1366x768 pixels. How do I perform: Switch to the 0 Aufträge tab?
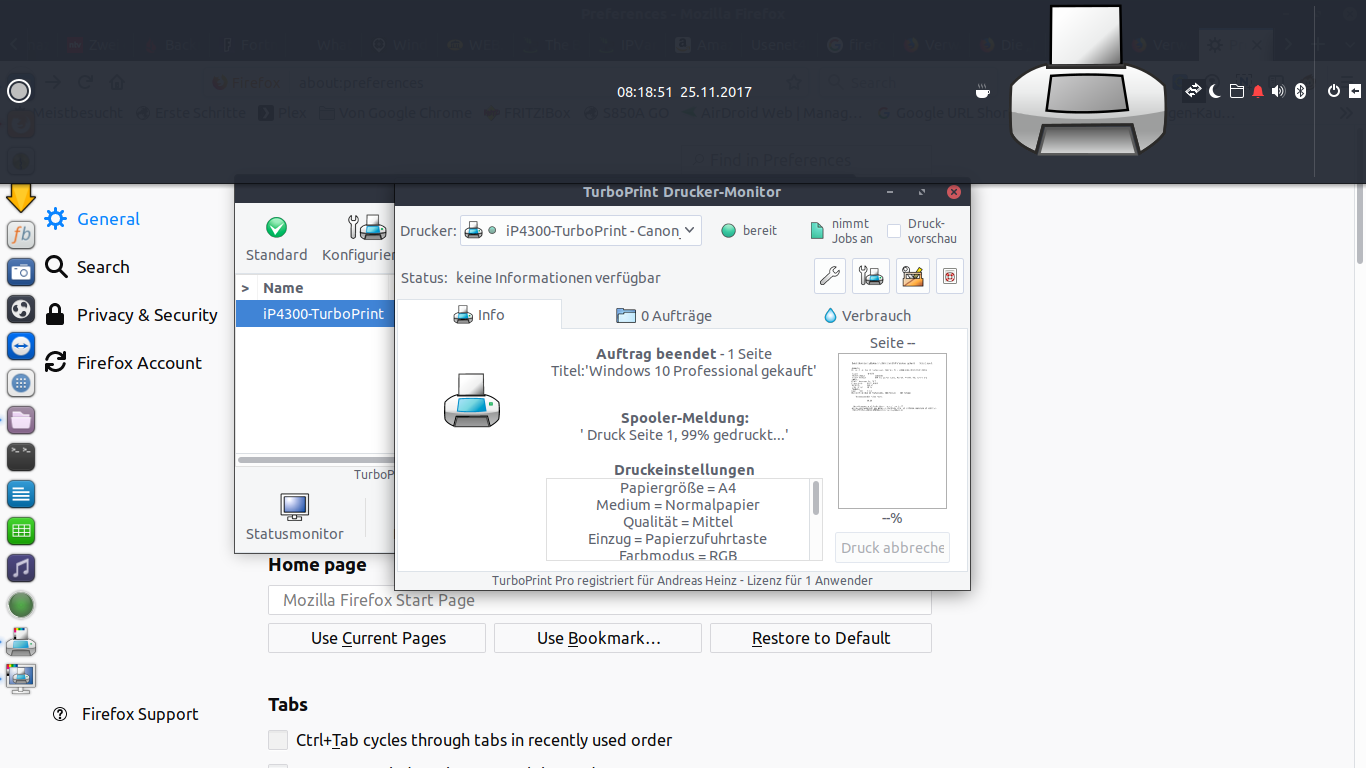click(x=664, y=315)
